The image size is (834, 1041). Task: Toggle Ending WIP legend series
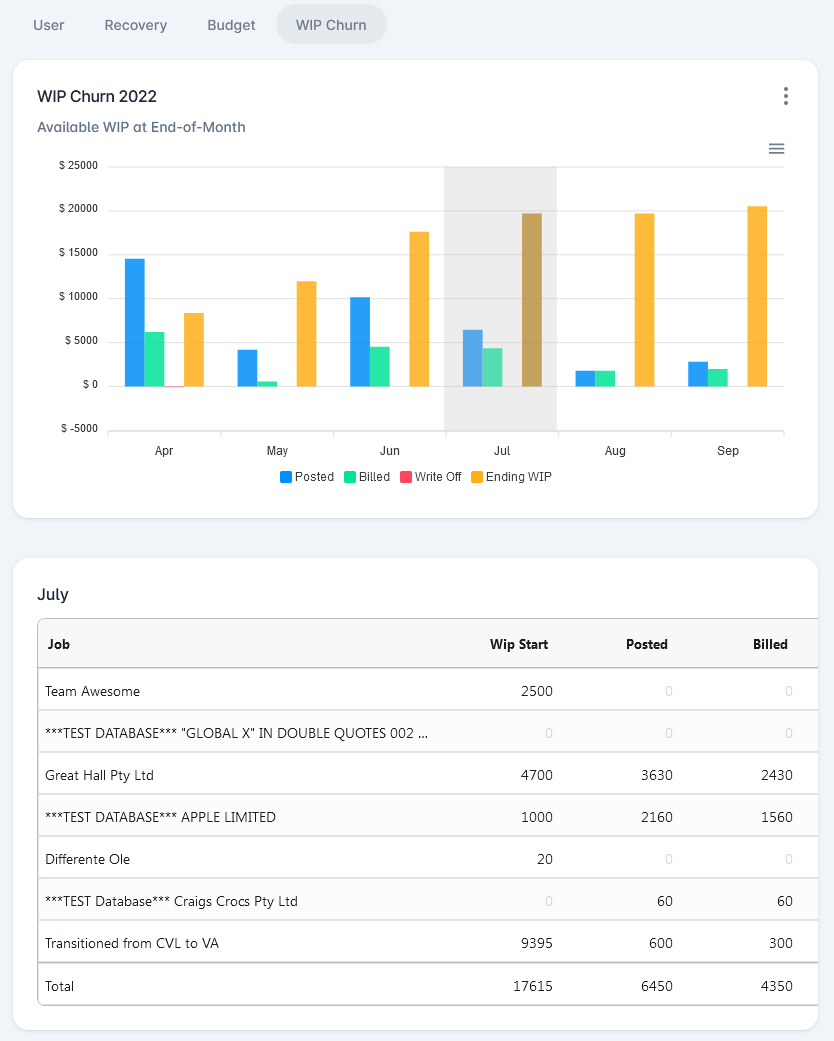(511, 477)
